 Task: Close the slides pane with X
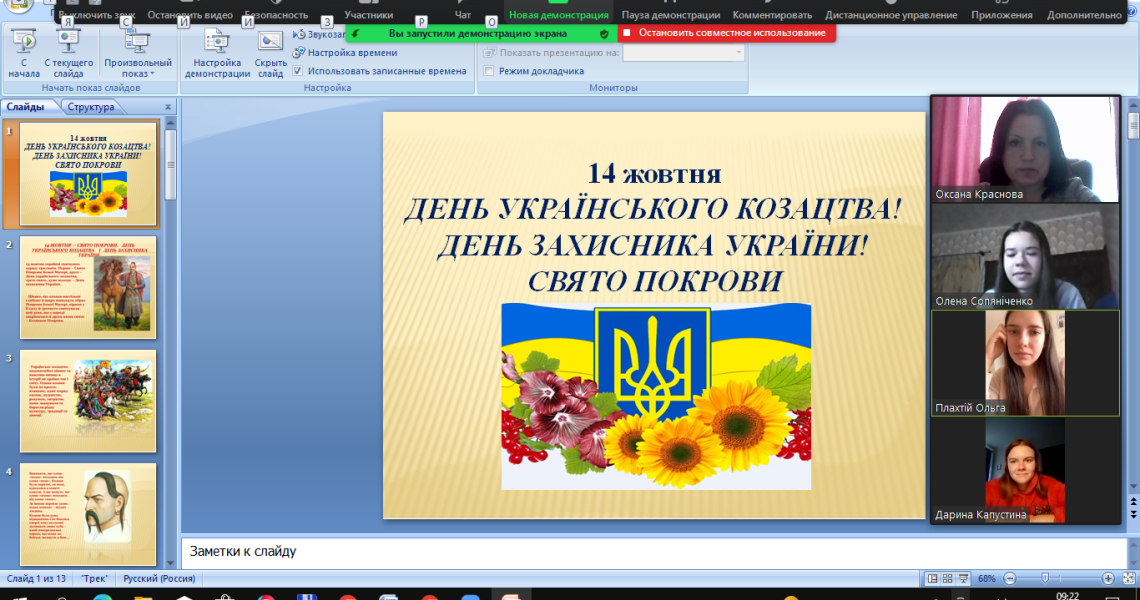pyautogui.click(x=168, y=107)
